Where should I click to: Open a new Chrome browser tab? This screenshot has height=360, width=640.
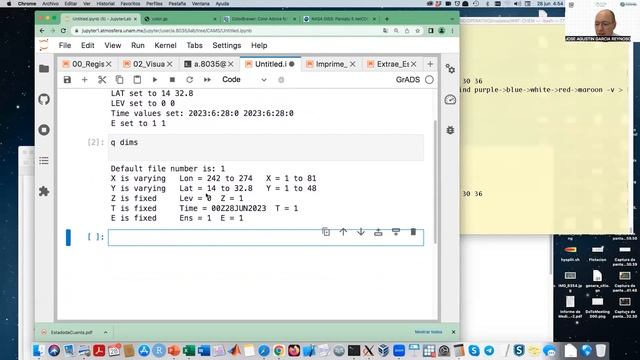tap(387, 19)
